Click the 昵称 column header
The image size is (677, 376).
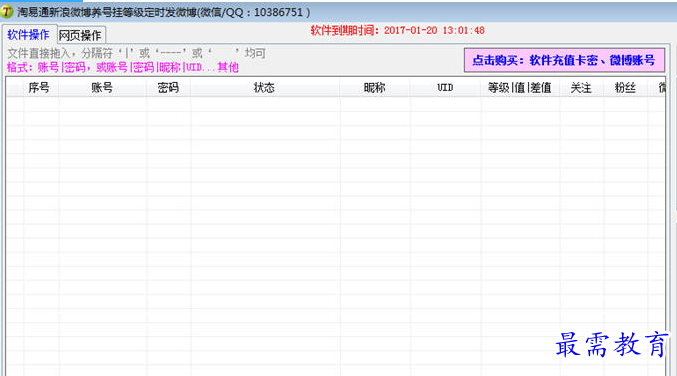point(374,88)
